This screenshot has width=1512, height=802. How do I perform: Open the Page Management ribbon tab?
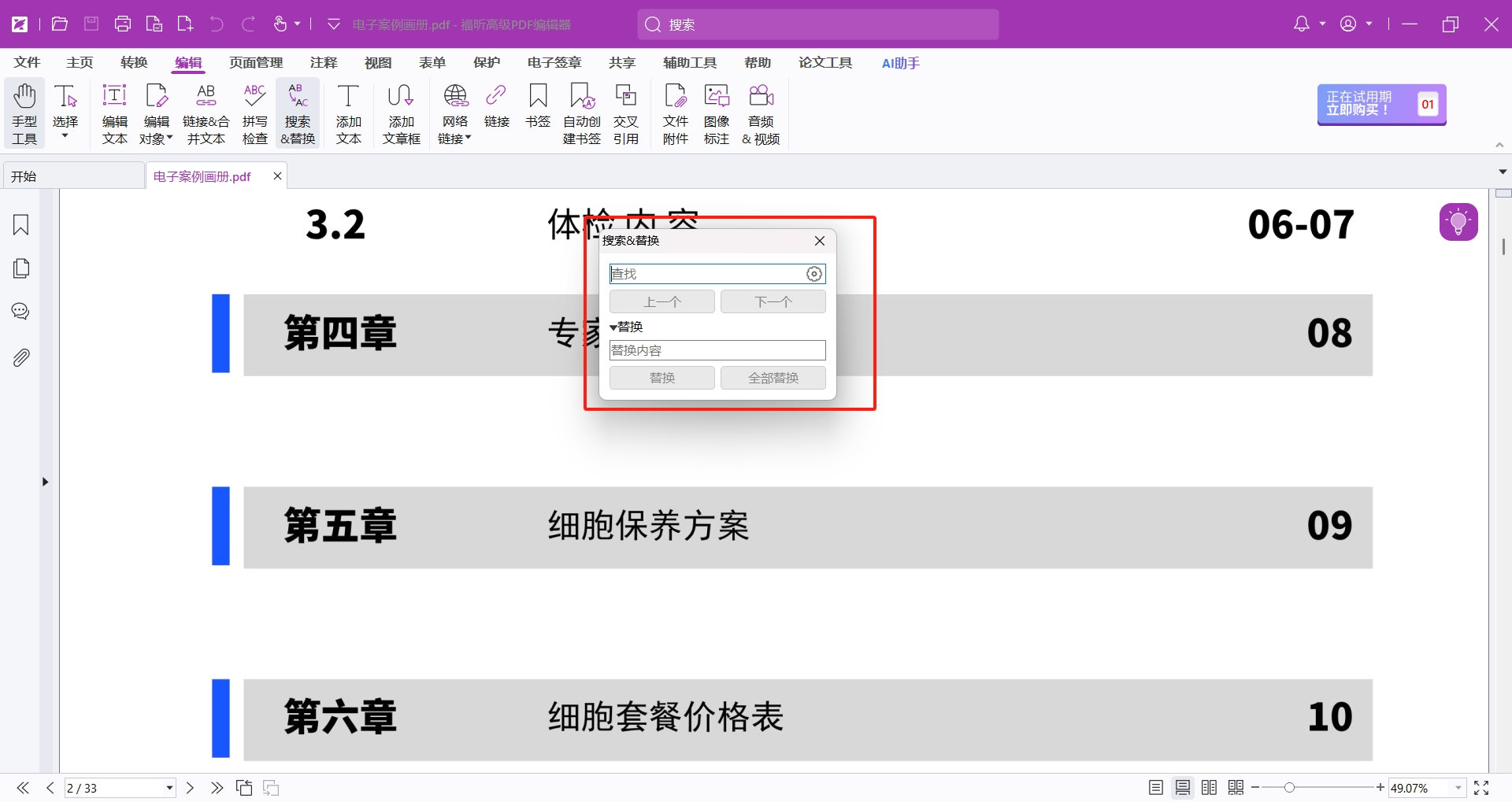click(256, 63)
